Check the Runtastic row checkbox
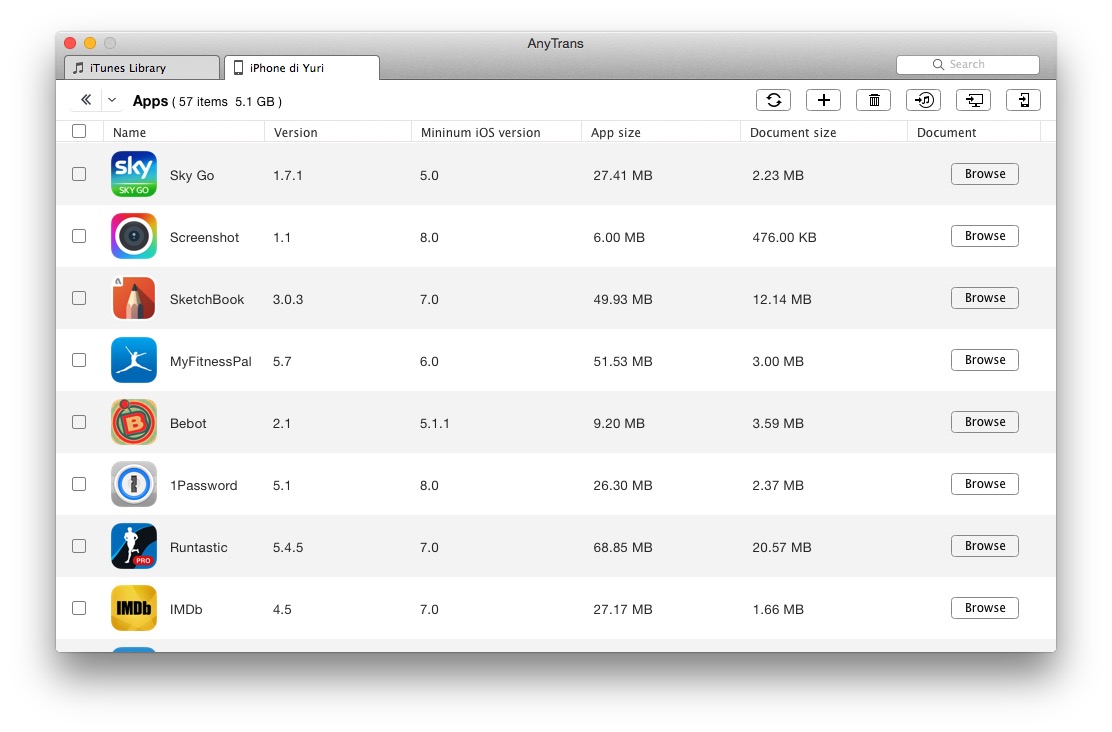 (79, 546)
